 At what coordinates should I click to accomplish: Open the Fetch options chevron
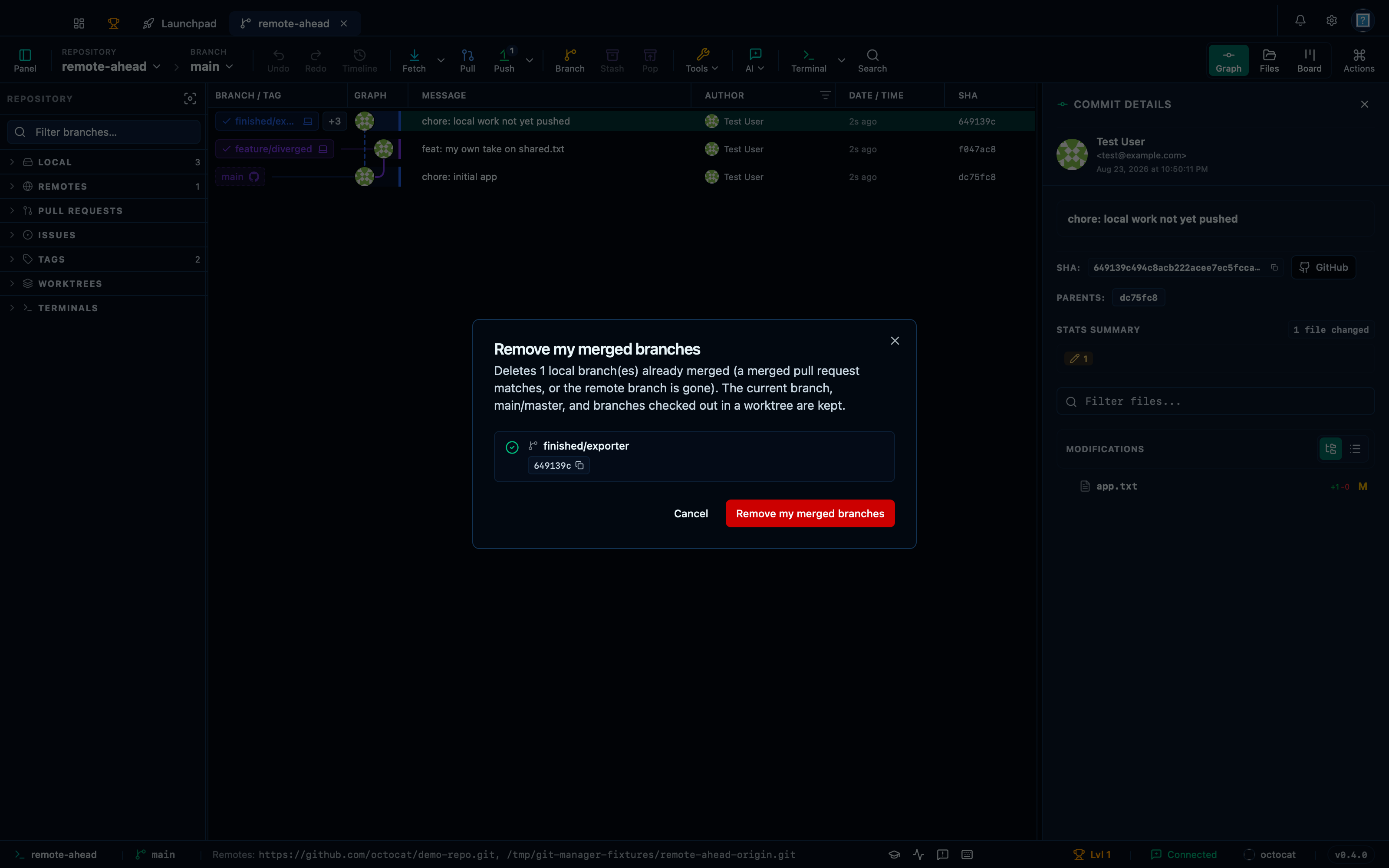pyautogui.click(x=441, y=60)
